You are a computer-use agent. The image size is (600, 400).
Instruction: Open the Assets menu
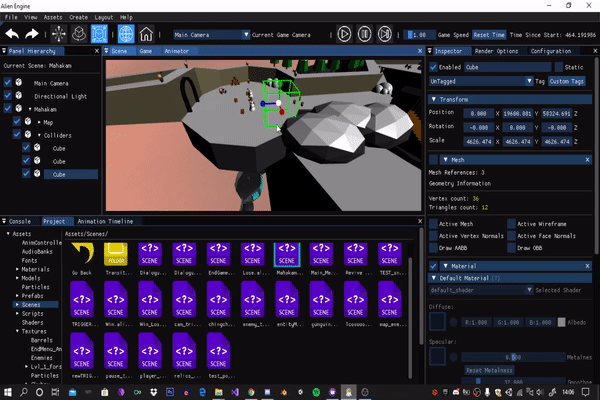53,17
